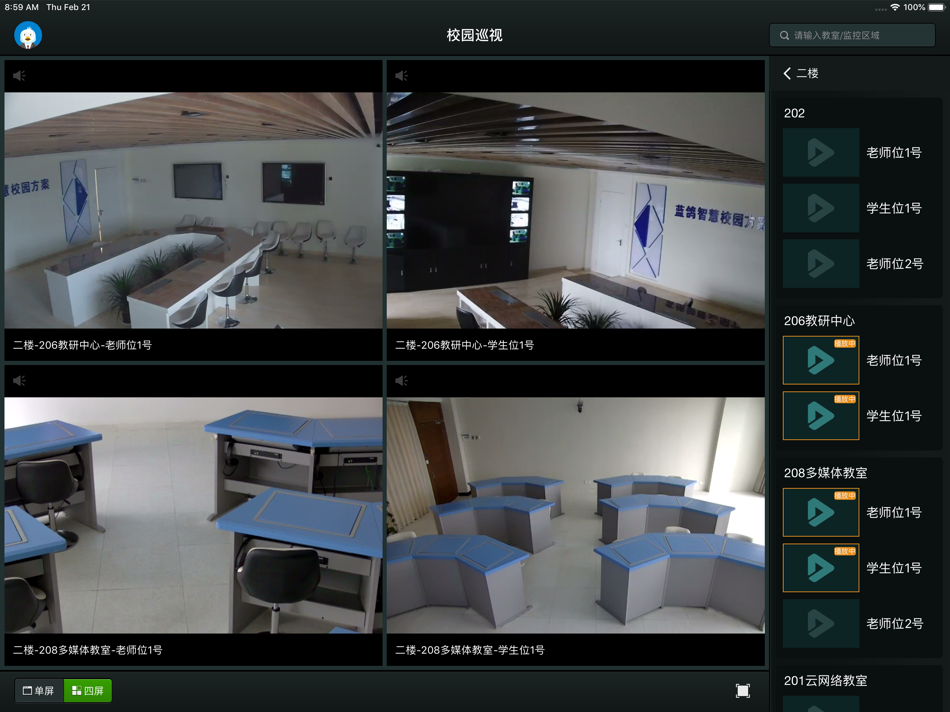This screenshot has width=950, height=712.
Task: Click the 208多媒体教室 section heading
Action: click(825, 473)
